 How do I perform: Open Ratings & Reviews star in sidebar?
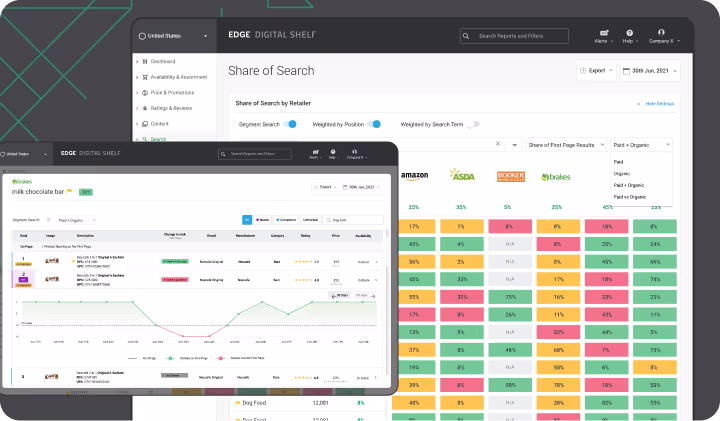(x=145, y=108)
